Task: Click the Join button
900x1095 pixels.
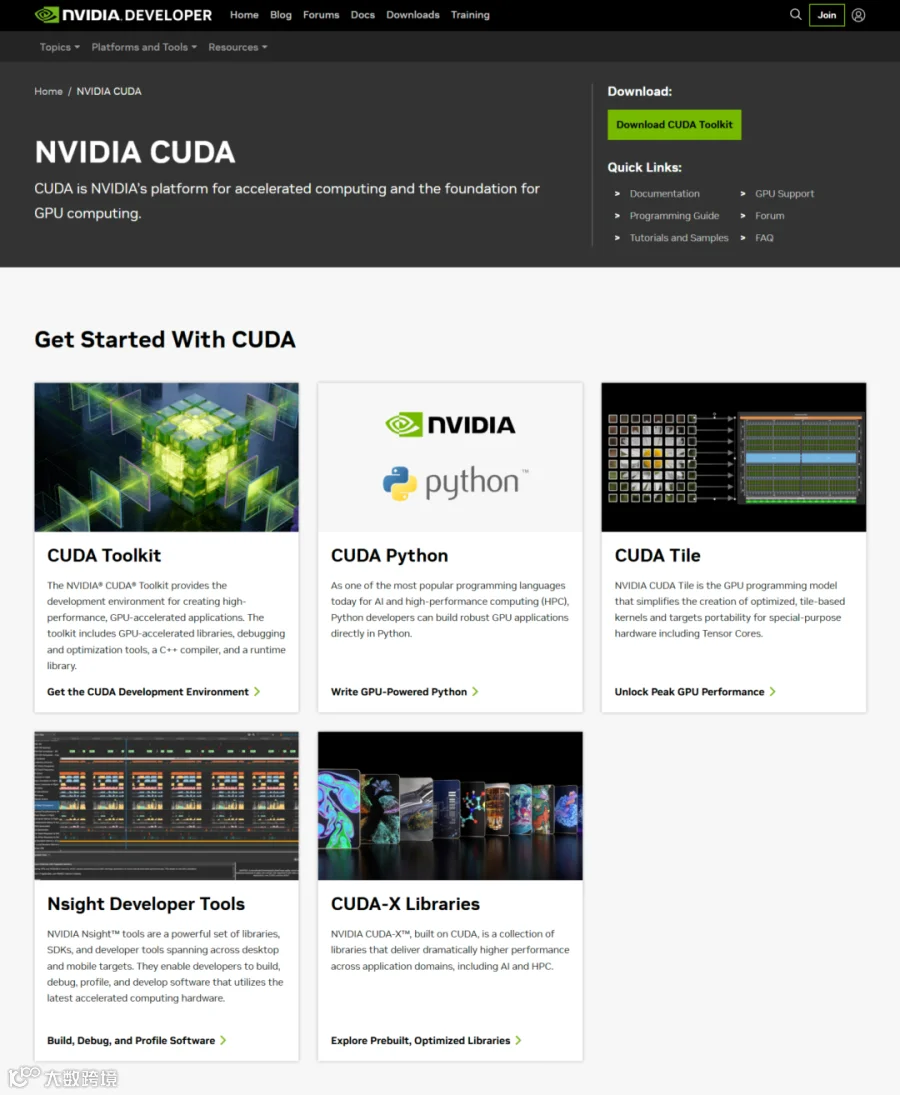Action: point(827,15)
